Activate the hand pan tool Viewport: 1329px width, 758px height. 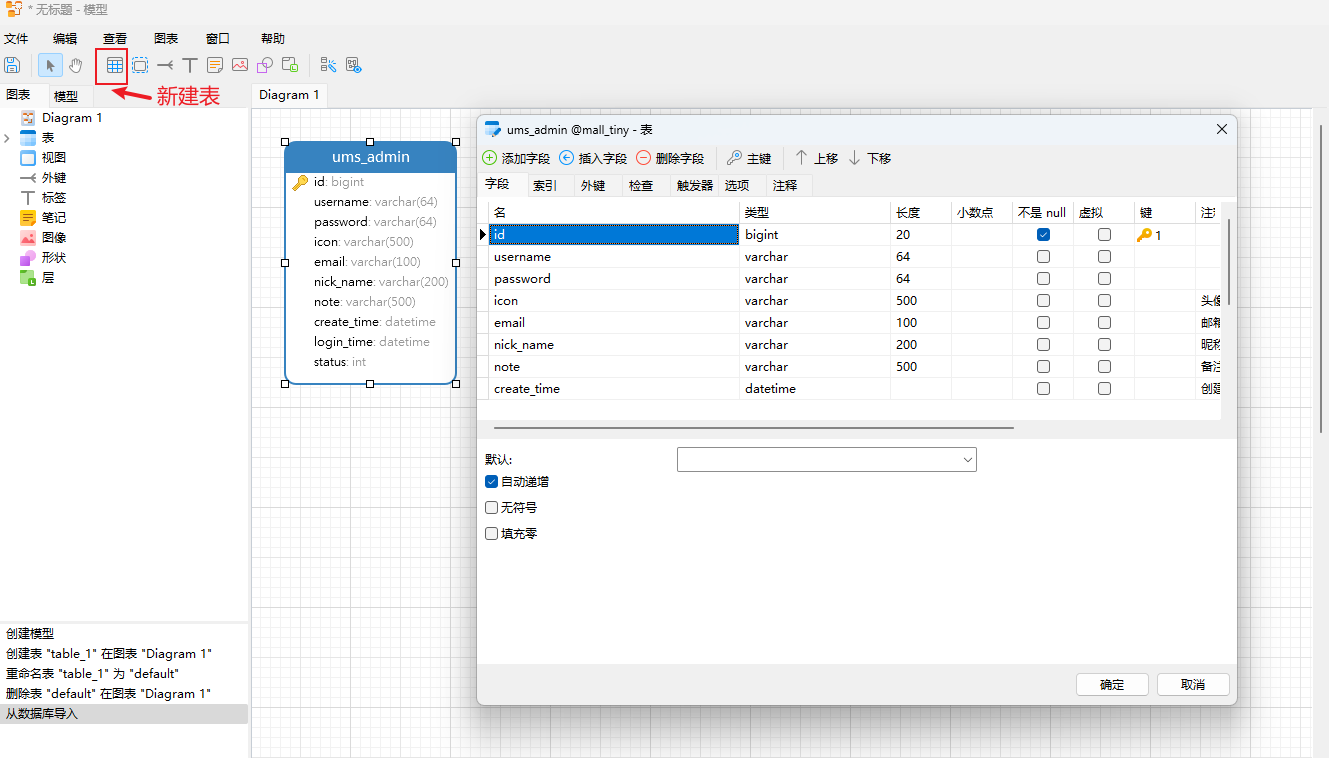76,65
